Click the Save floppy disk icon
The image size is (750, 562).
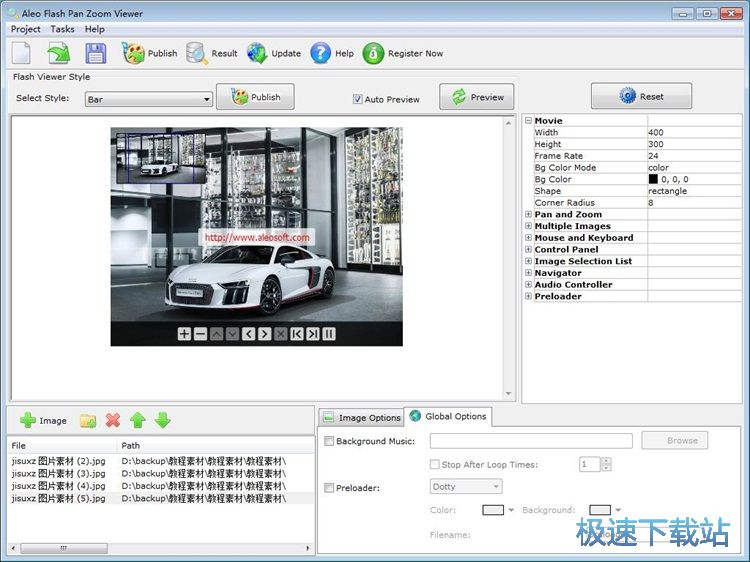pos(95,53)
